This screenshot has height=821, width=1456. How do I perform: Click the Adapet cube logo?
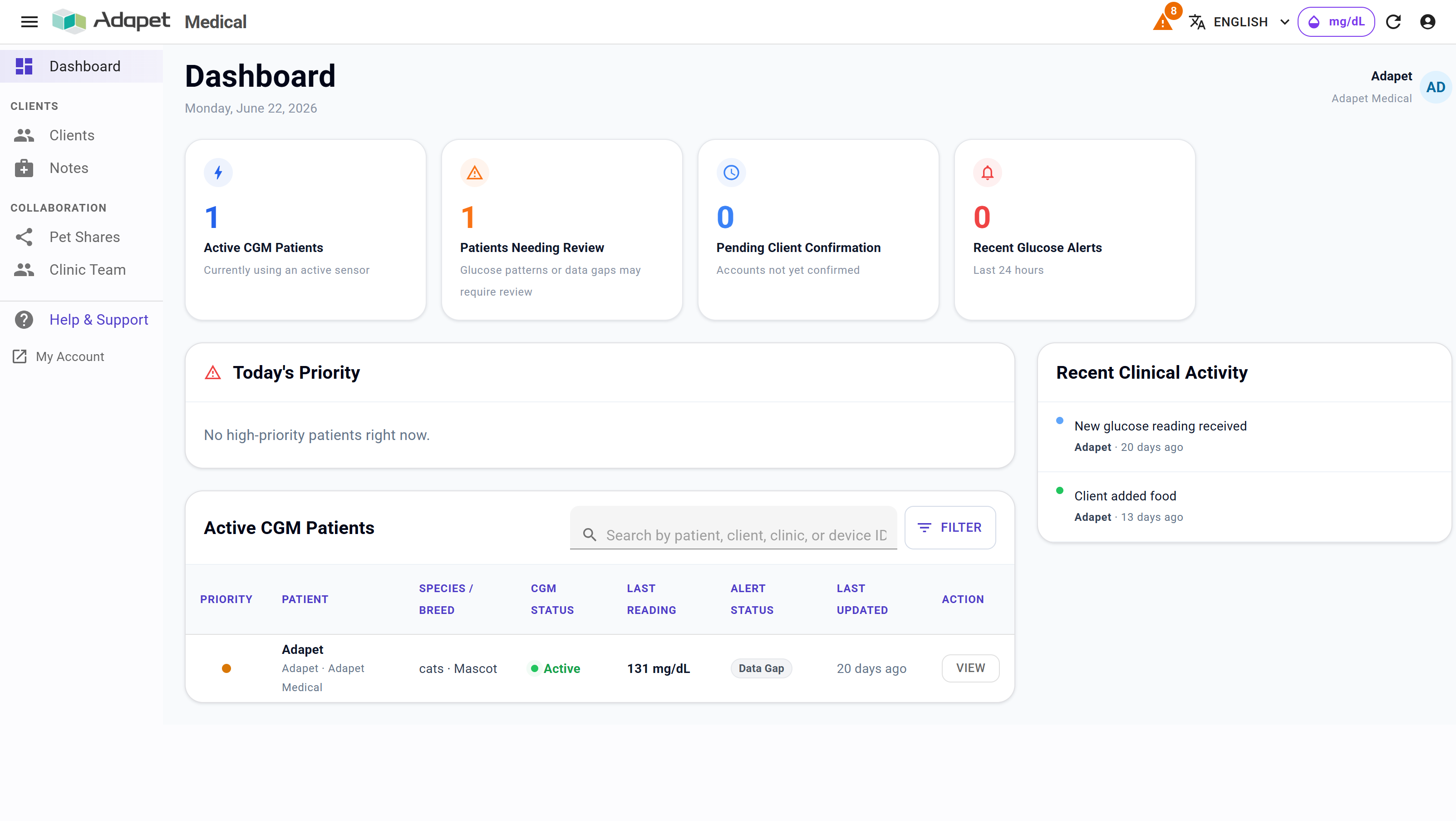click(69, 21)
